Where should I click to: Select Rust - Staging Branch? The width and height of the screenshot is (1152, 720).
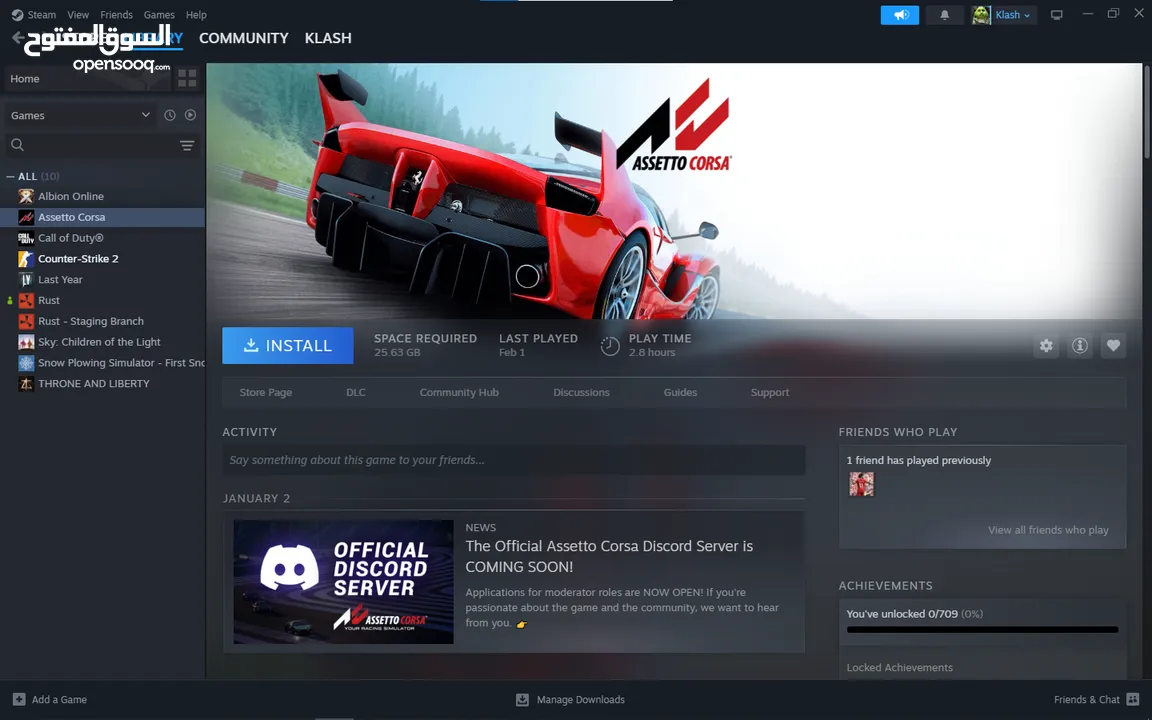103,321
